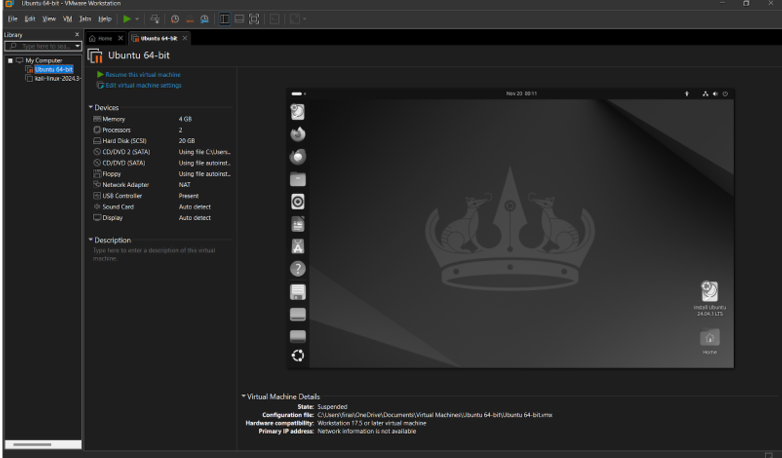
Task: Select kali-linux-2024.3 in the library tree
Action: tap(57, 78)
